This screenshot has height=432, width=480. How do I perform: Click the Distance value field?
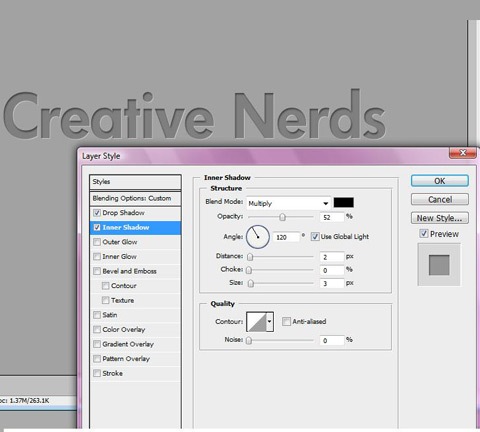coord(332,257)
